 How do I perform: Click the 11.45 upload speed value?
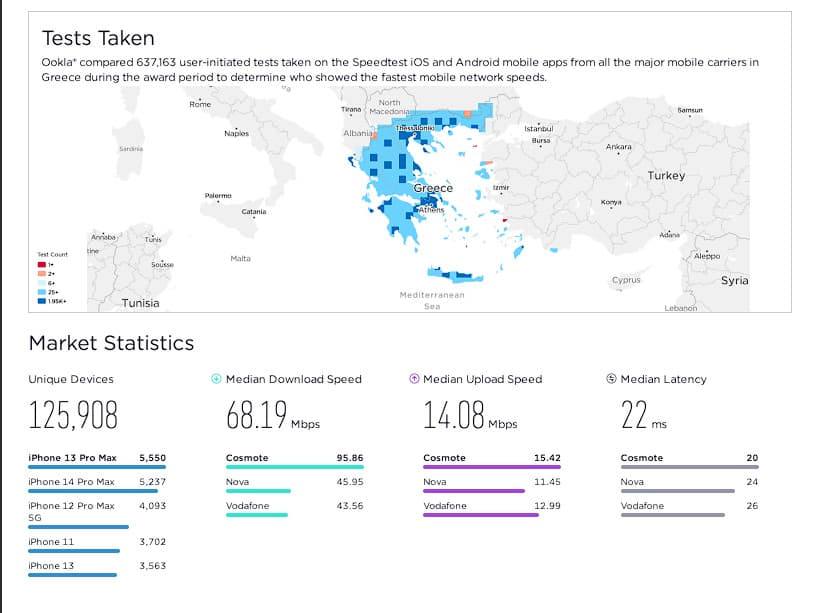tap(547, 482)
